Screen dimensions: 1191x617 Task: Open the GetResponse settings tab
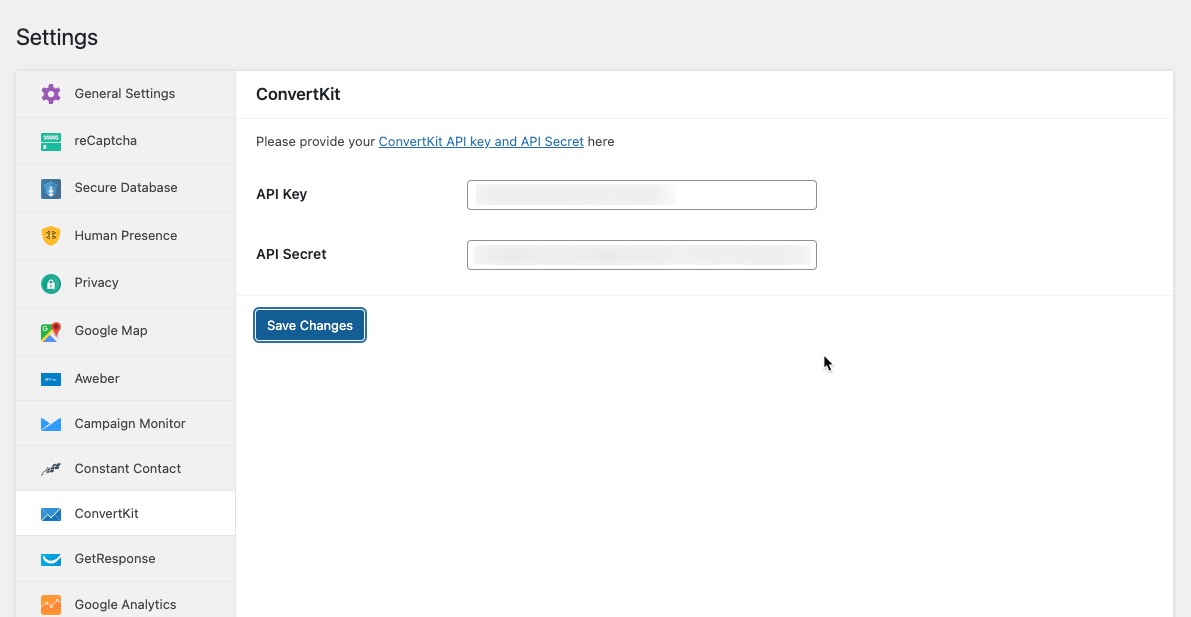(x=115, y=559)
